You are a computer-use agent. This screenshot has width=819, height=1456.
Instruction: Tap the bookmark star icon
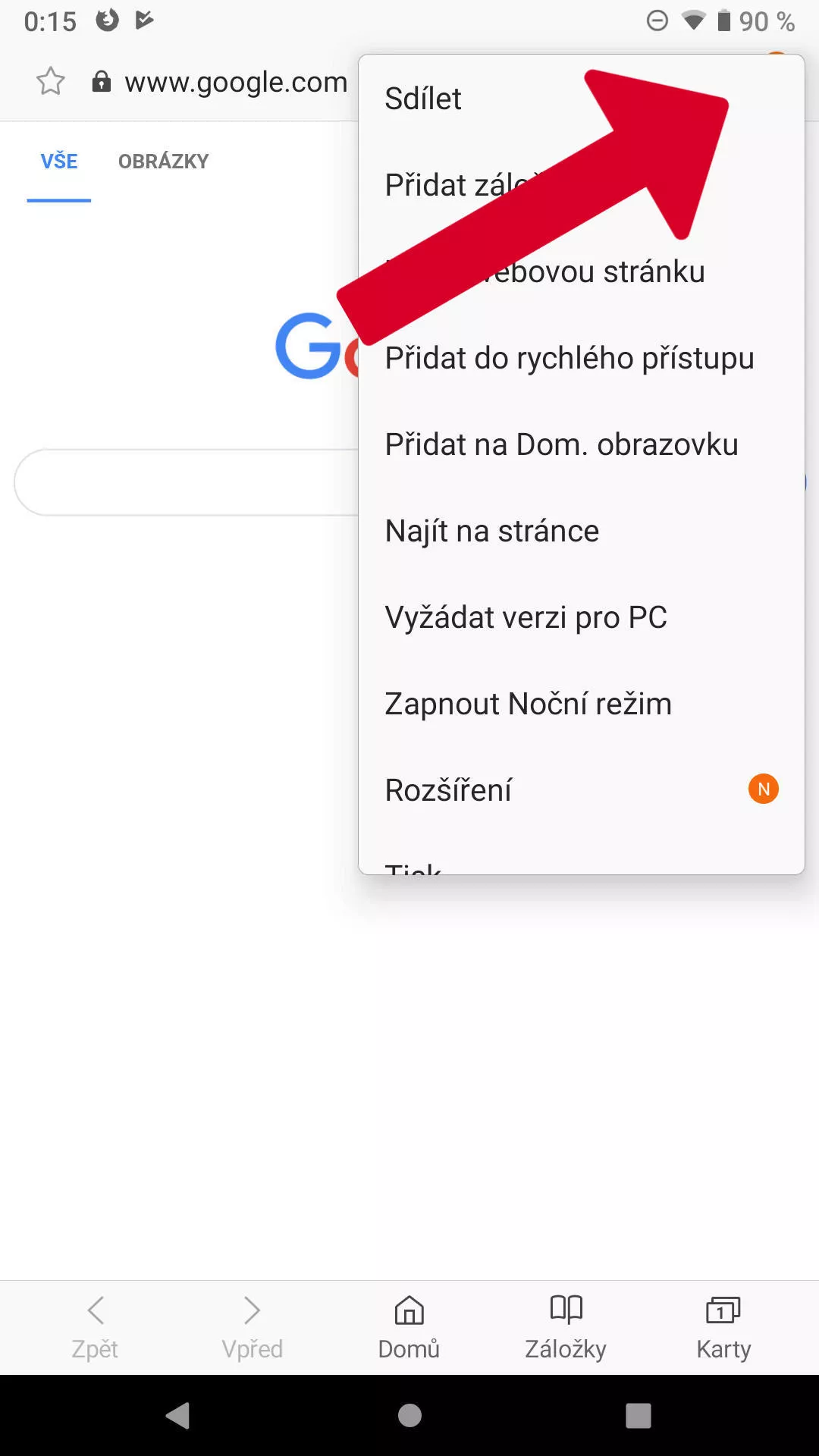(51, 81)
